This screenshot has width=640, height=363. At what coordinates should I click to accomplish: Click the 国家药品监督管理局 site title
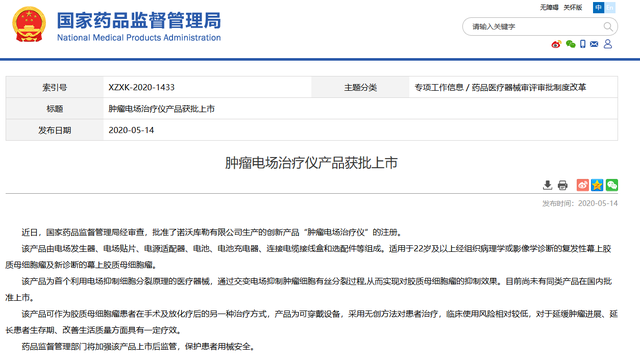click(139, 20)
